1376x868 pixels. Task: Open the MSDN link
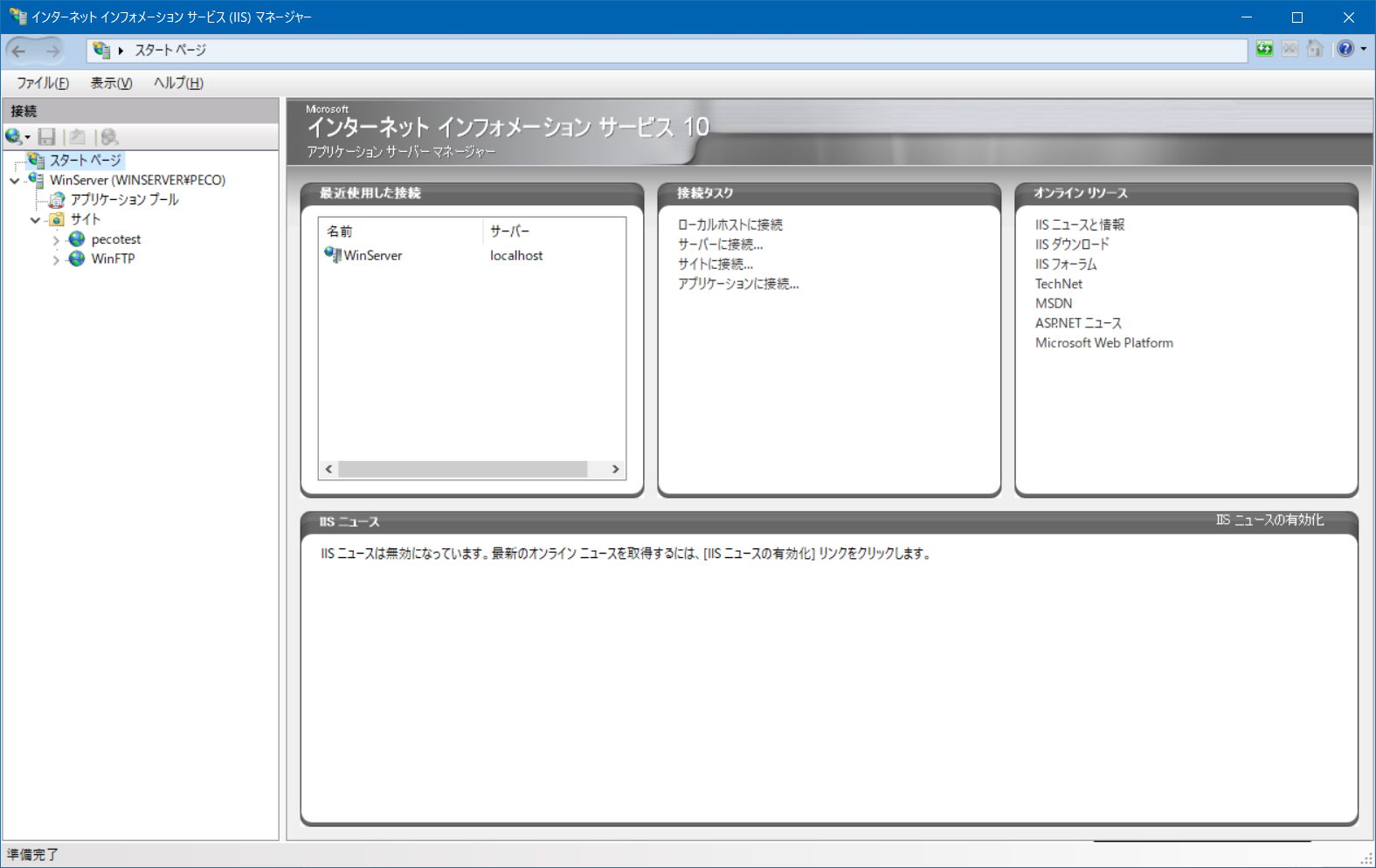(x=1054, y=303)
